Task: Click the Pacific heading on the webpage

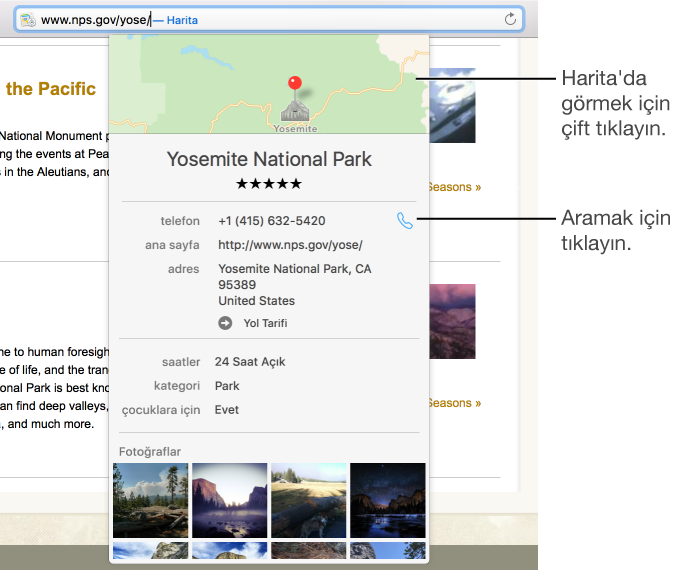Action: [x=51, y=89]
